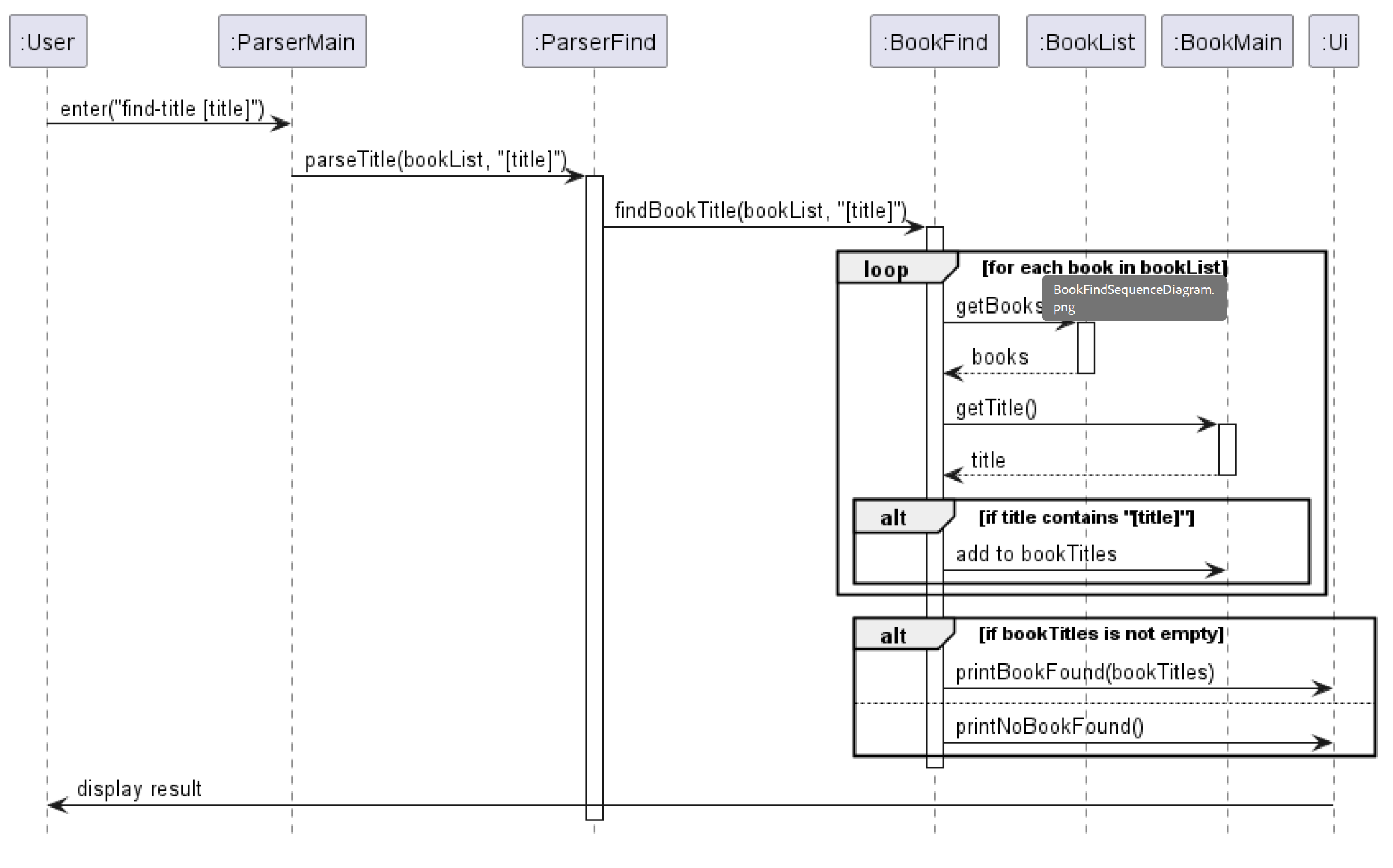The height and width of the screenshot is (868, 1393).
Task: Click the :ParserMain participant box
Action: click(292, 42)
